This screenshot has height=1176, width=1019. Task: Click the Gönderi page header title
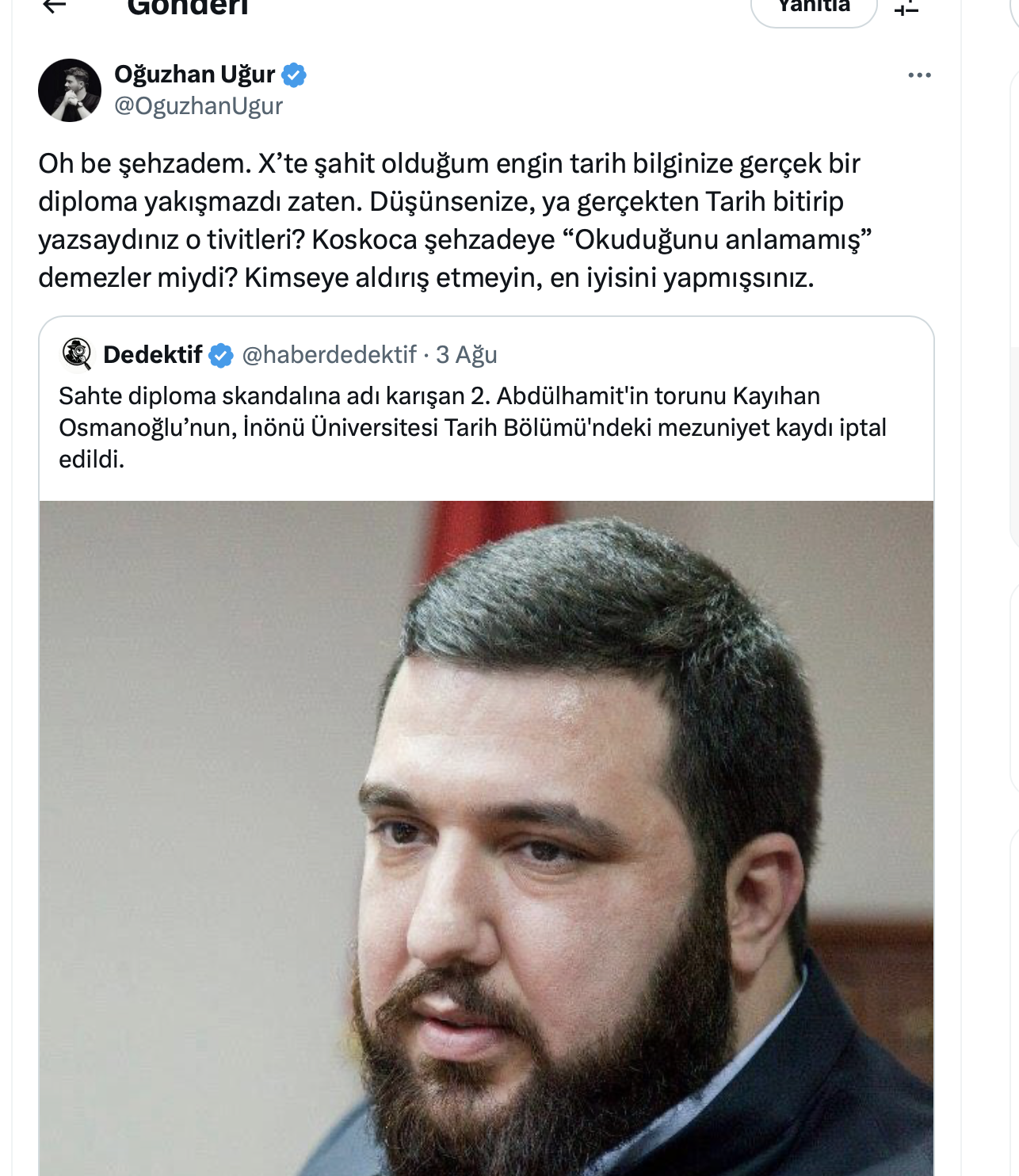[188, 8]
